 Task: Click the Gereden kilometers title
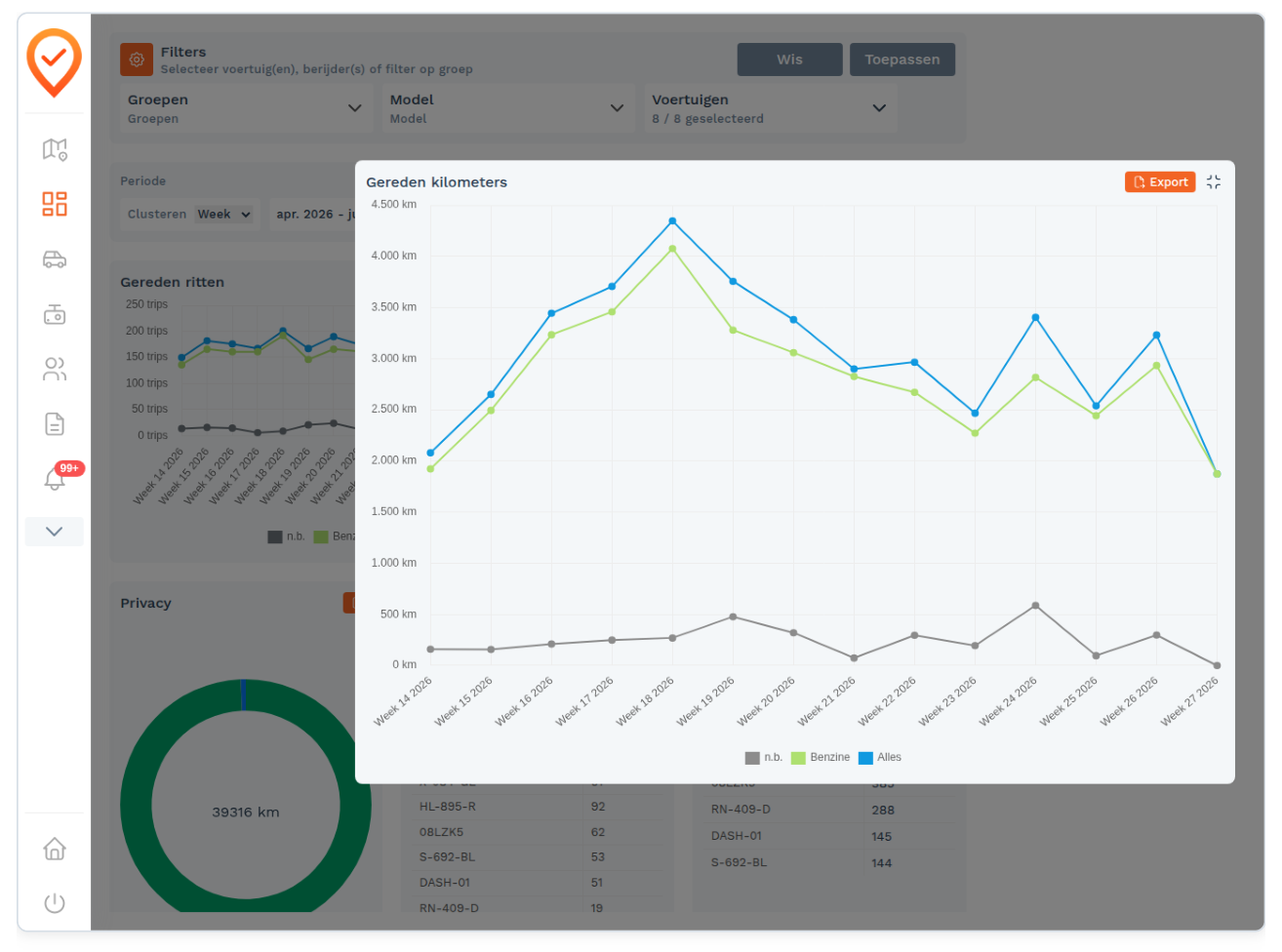[x=436, y=182]
